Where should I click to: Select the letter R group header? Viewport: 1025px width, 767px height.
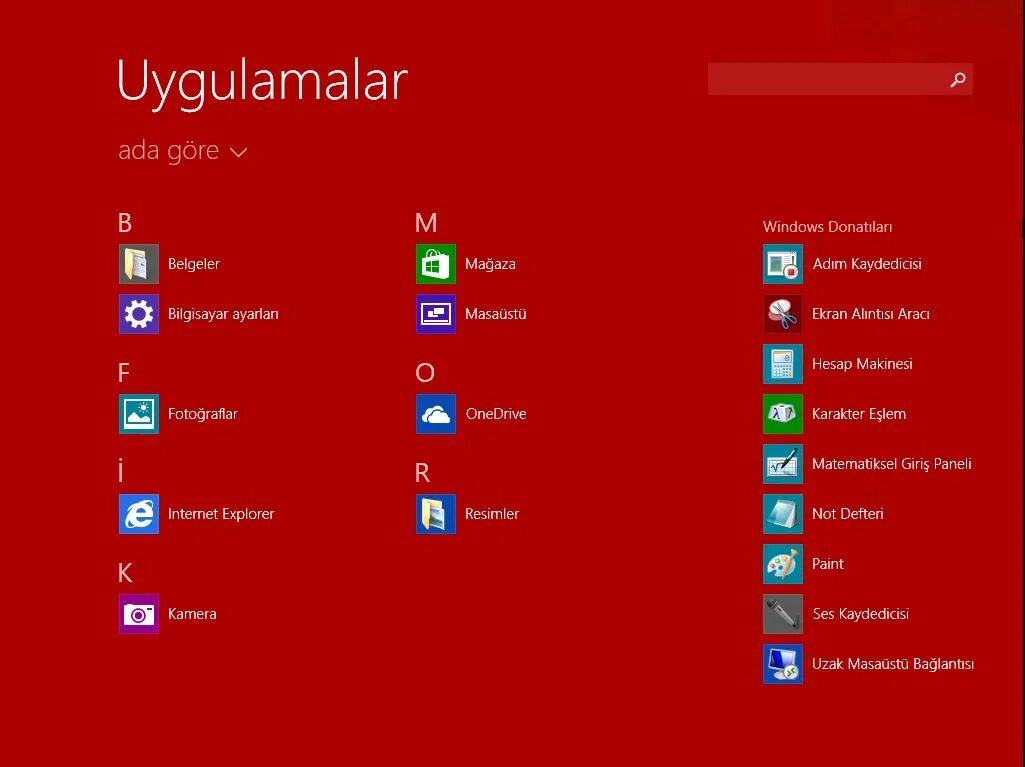tap(422, 473)
